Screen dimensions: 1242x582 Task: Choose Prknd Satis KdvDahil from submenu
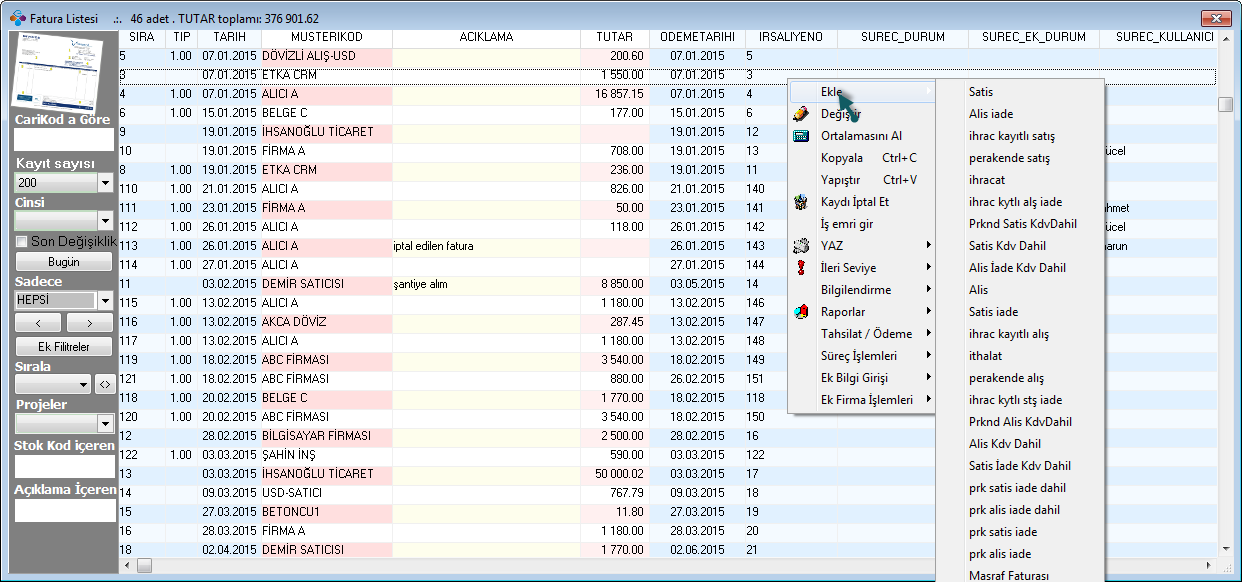coord(1020,224)
